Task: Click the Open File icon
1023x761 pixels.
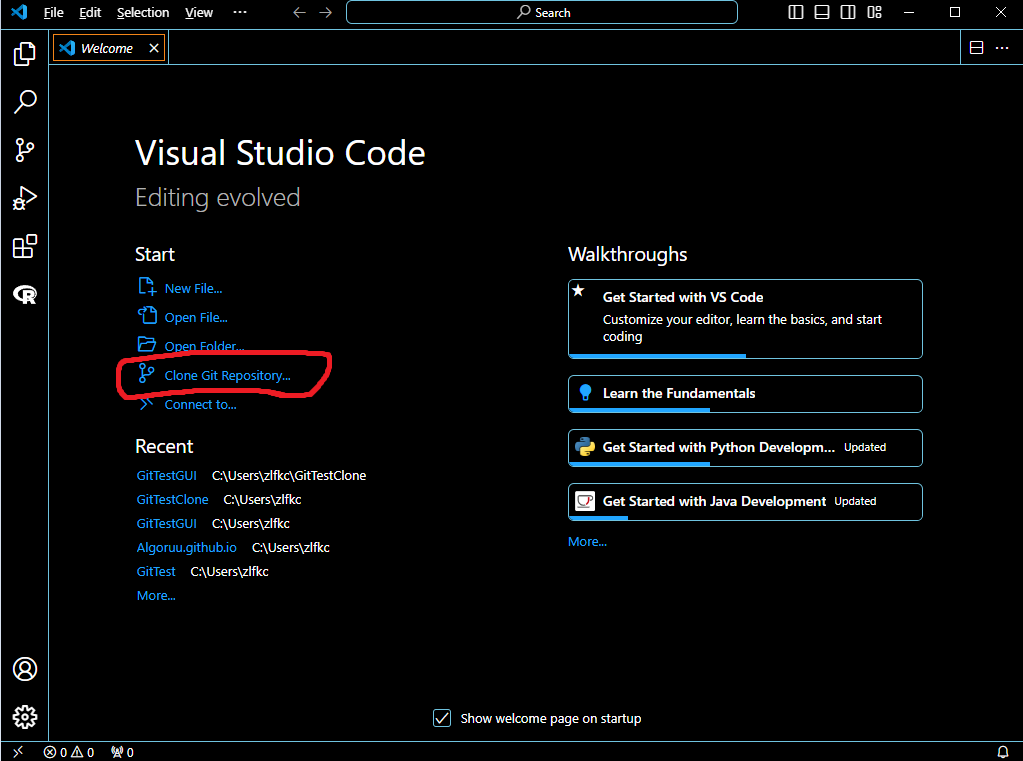Action: click(147, 315)
